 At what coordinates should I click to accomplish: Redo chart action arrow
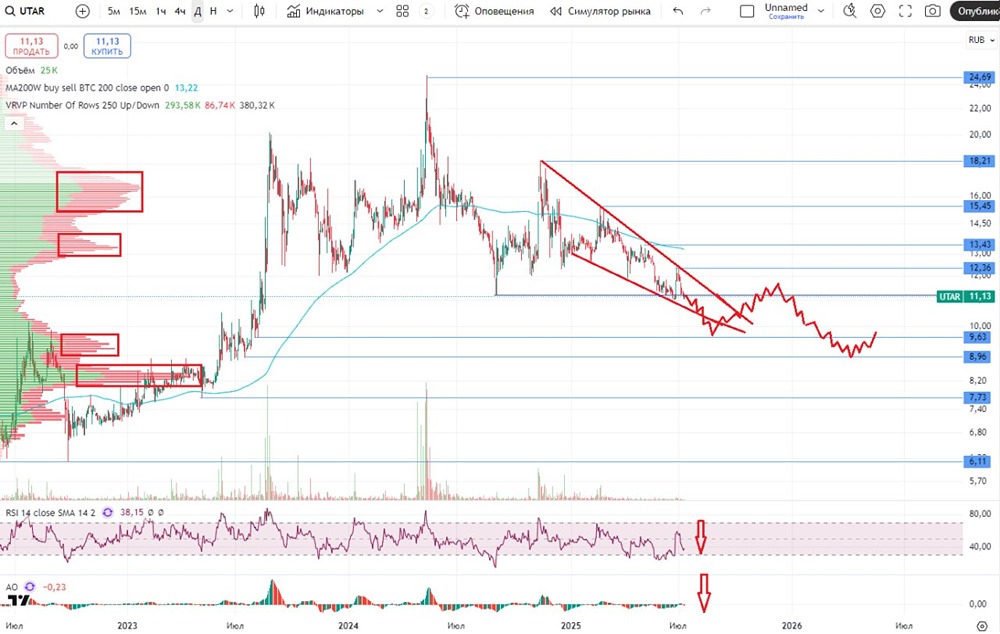[x=705, y=11]
